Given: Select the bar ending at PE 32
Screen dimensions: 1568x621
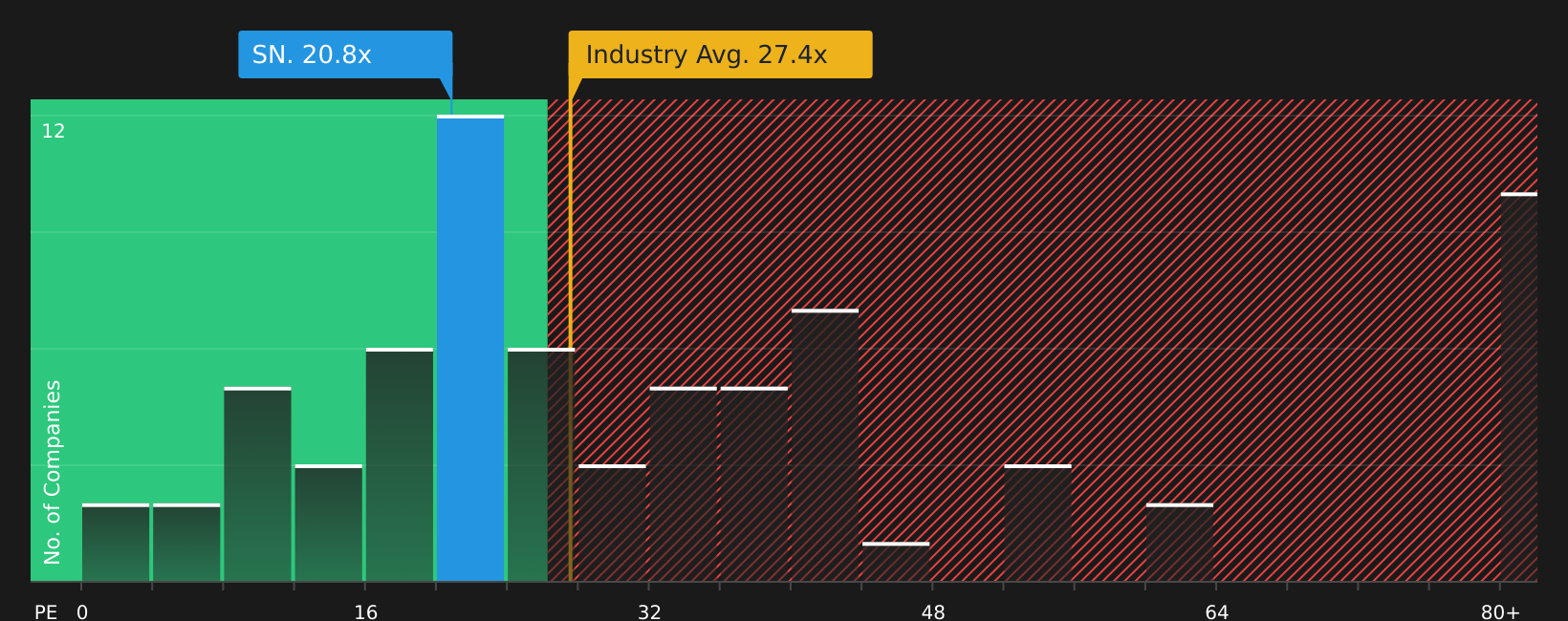Looking at the screenshot, I should [613, 523].
